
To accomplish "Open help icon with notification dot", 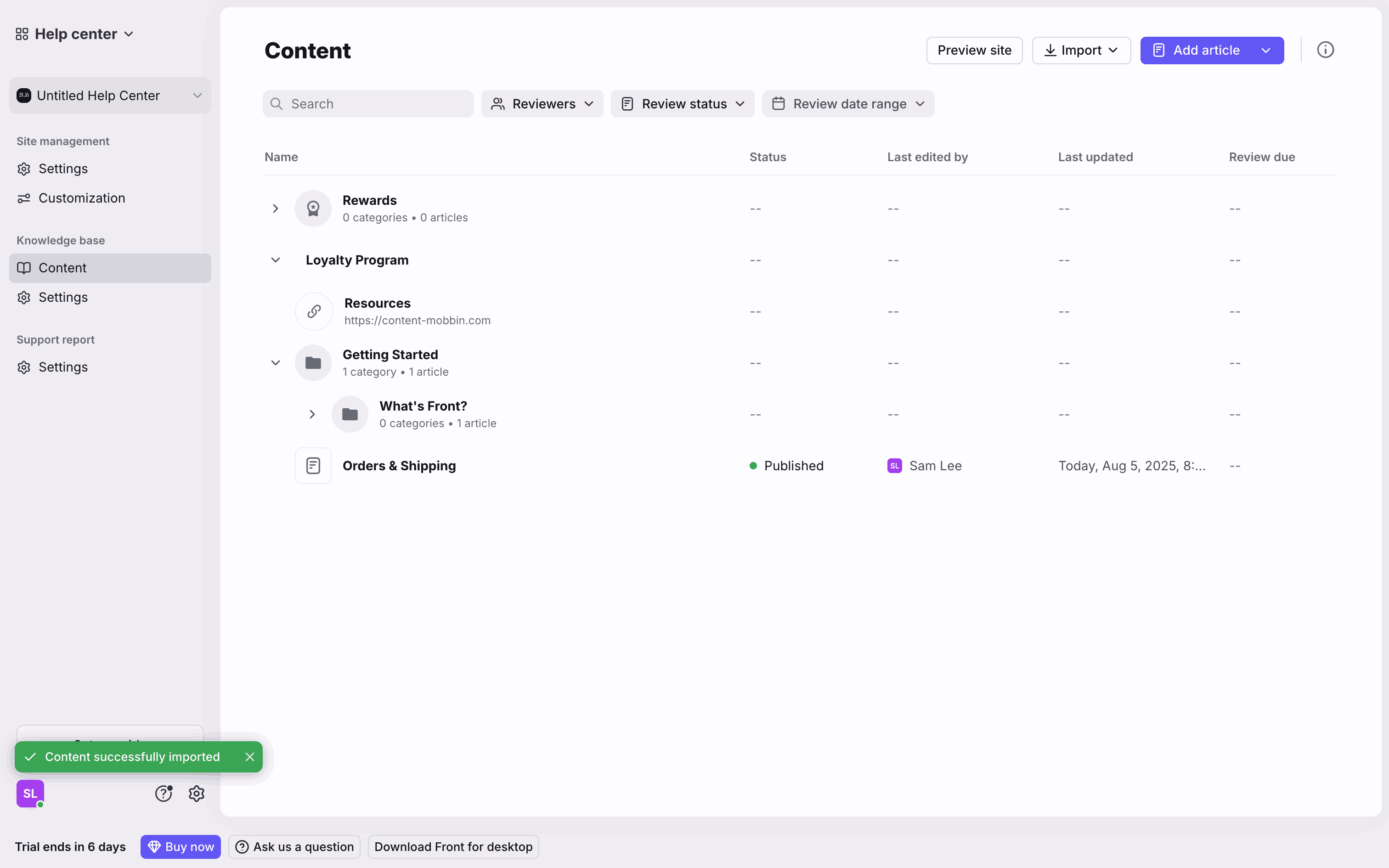I will [x=164, y=794].
